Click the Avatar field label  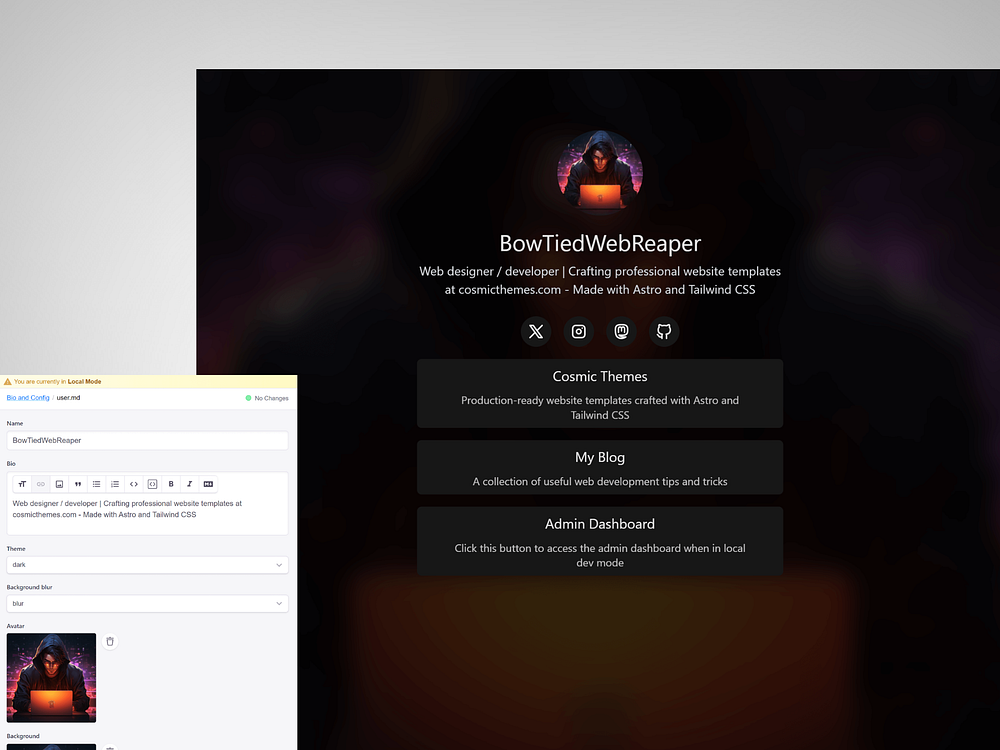pos(15,626)
